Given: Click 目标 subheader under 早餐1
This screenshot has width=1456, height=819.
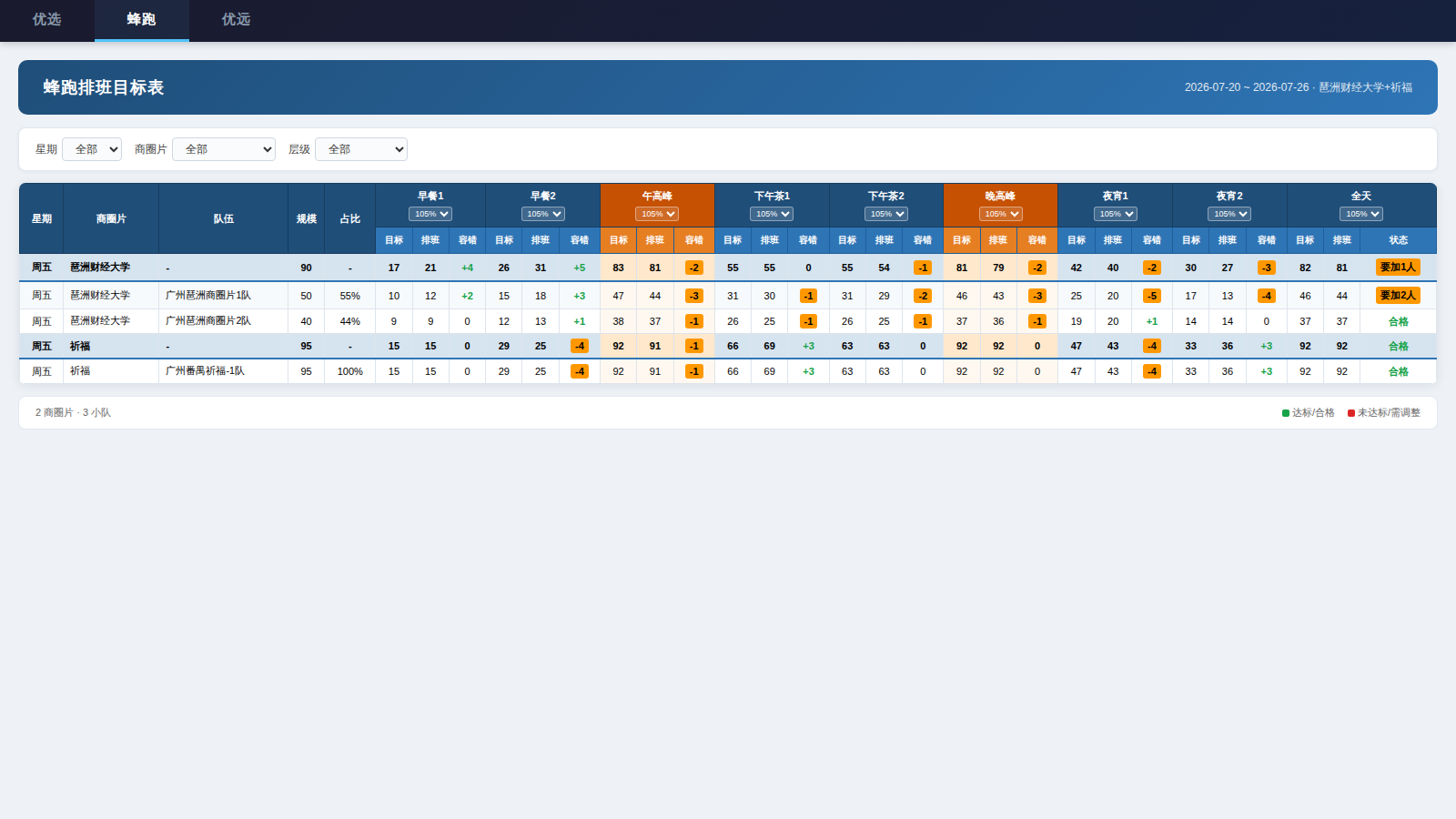Looking at the screenshot, I should click(394, 240).
